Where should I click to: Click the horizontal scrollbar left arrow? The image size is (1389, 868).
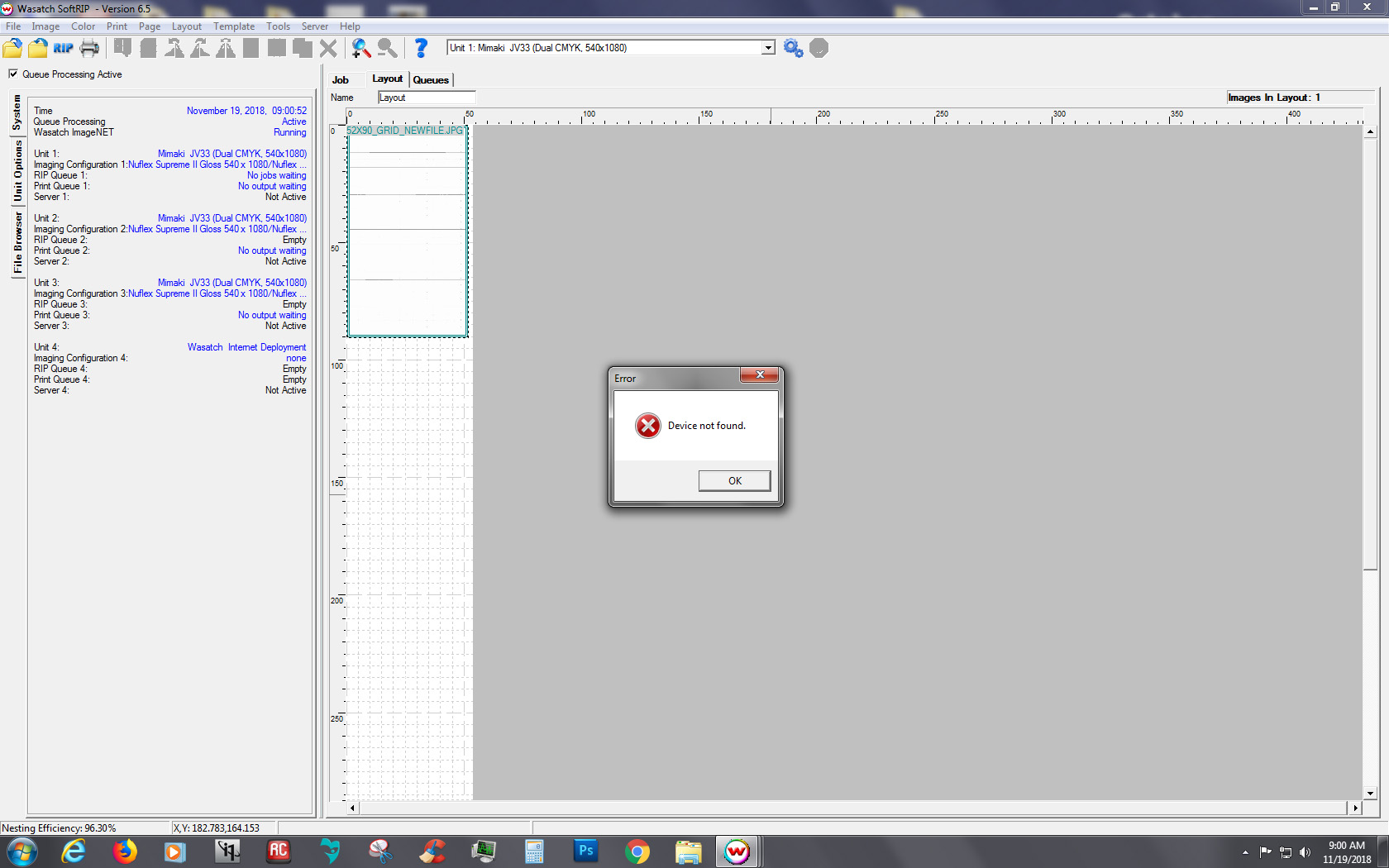click(352, 808)
